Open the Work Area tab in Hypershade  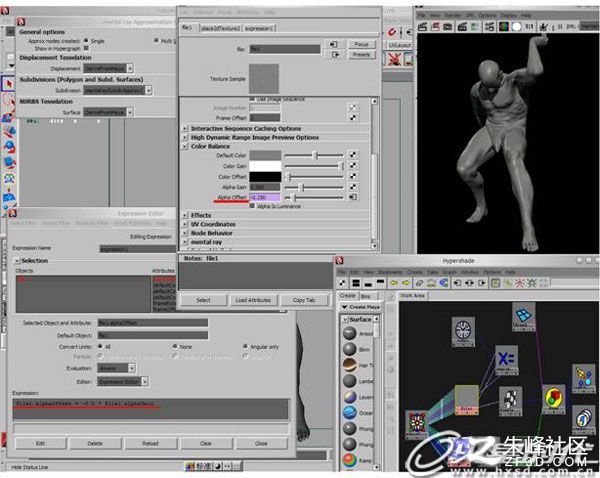(412, 296)
